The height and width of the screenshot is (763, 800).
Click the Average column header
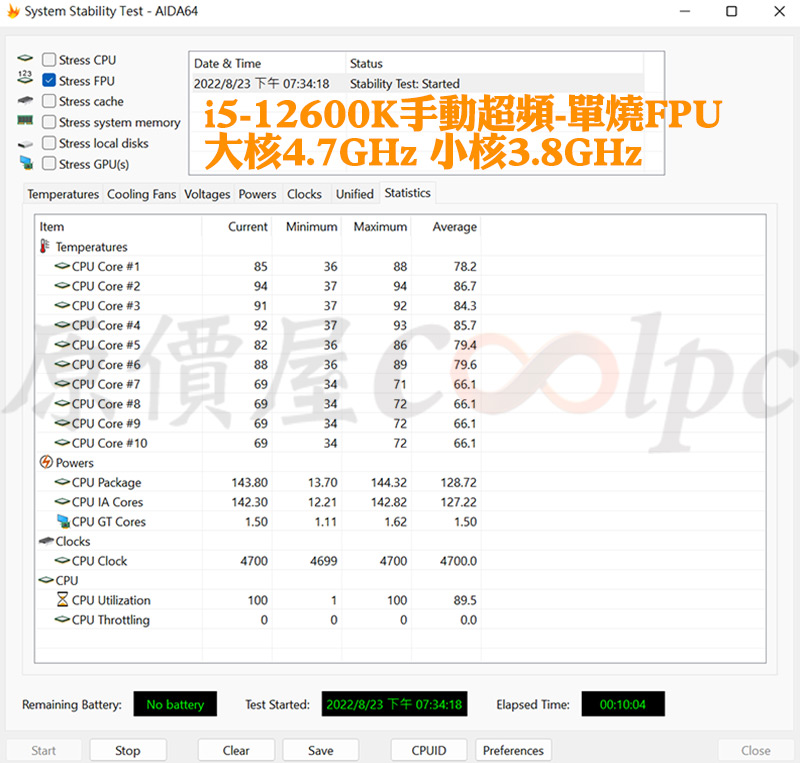[x=446, y=227]
